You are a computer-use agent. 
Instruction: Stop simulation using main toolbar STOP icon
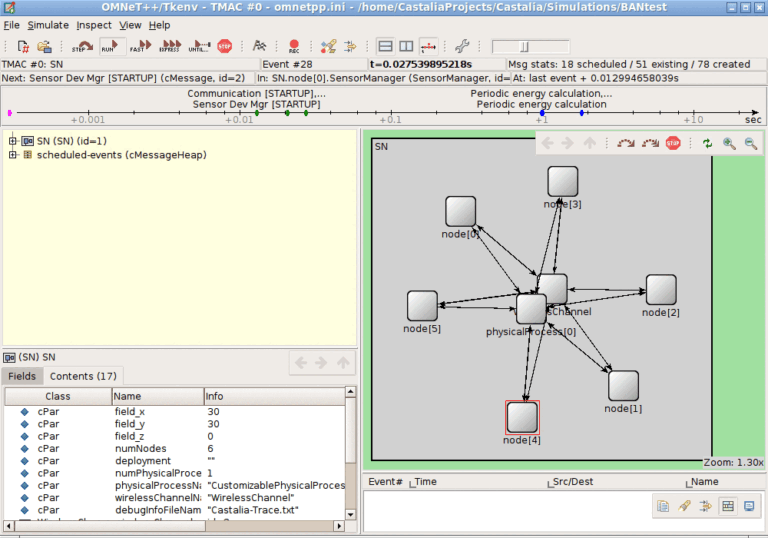coord(225,46)
